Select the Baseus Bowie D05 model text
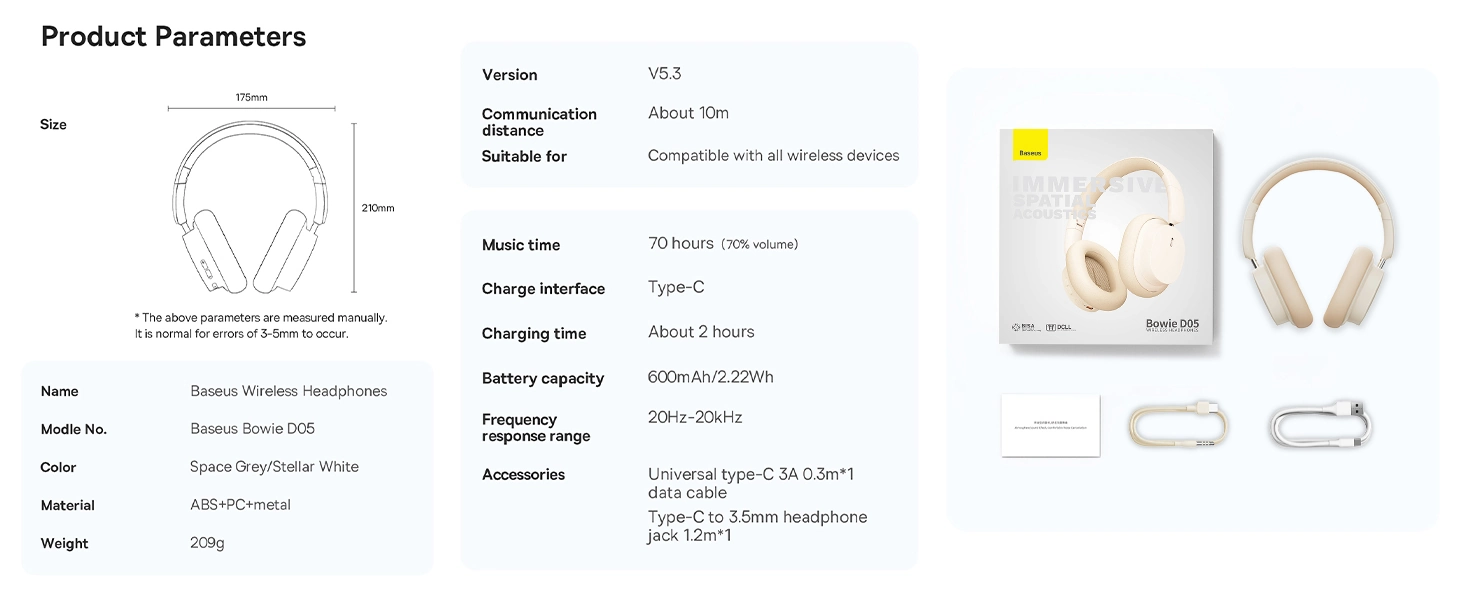1464x600 pixels. tap(252, 429)
